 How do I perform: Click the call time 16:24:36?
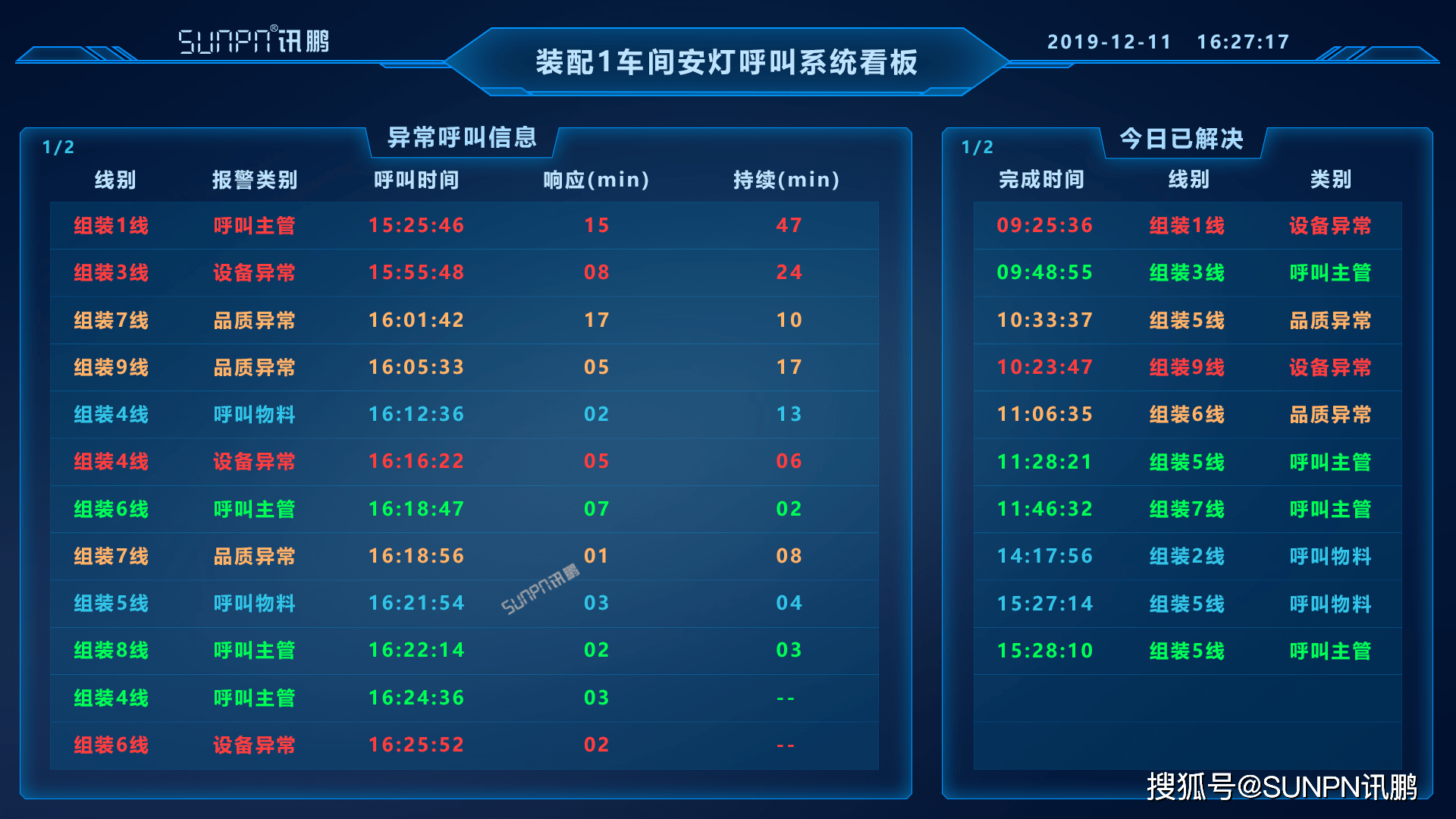[x=416, y=698]
